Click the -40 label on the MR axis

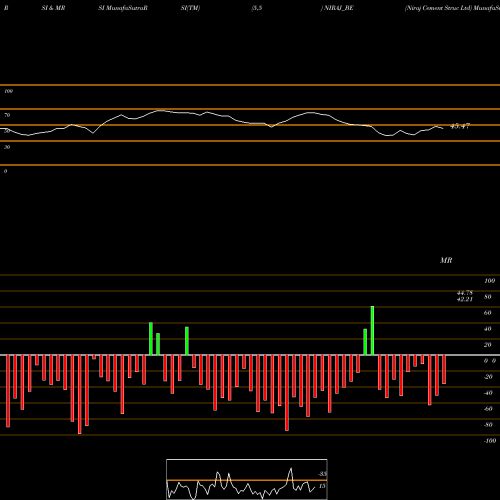click(x=488, y=393)
